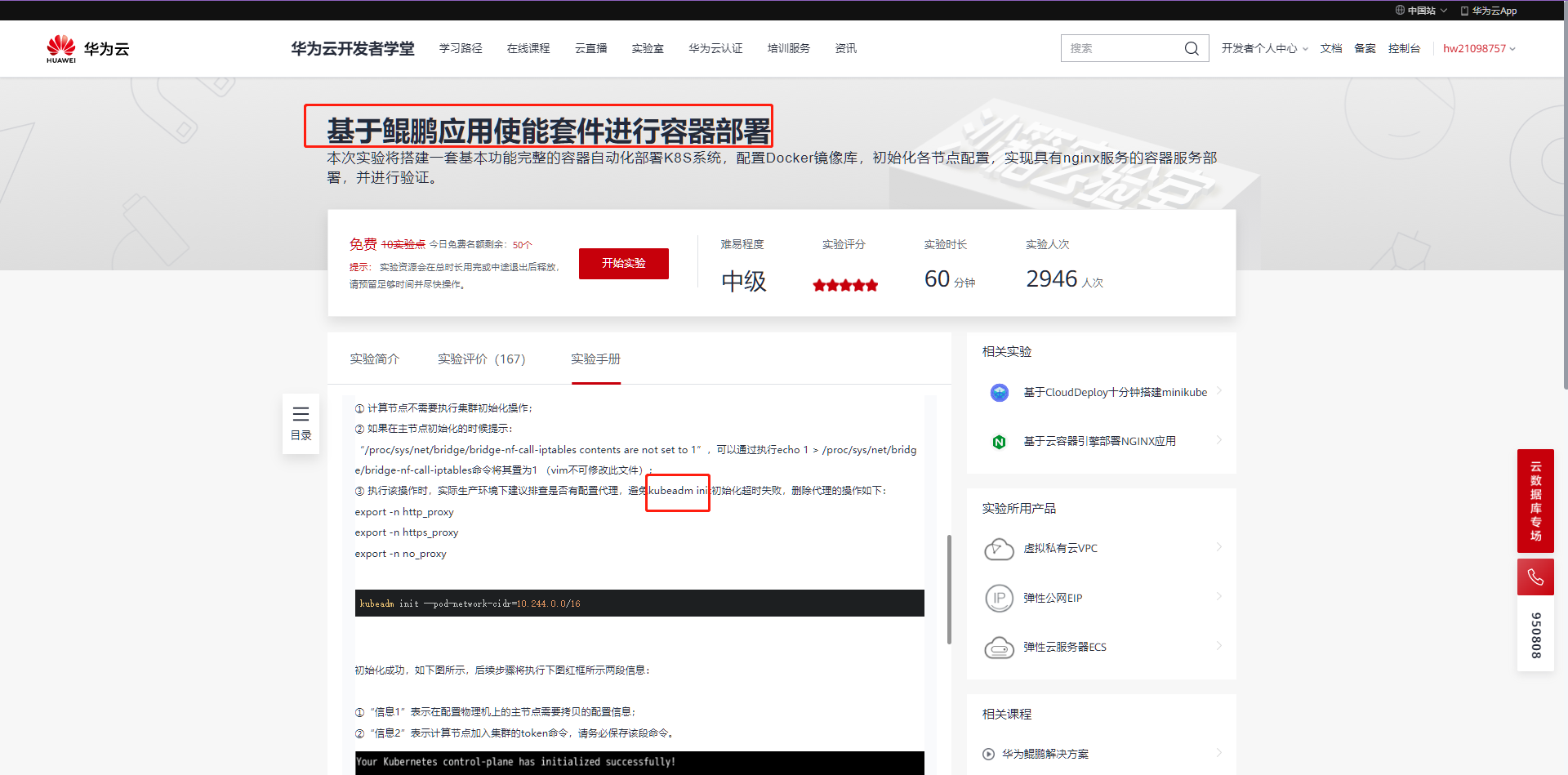1568x775 pixels.
Task: Click the export -n http_proxy line
Action: click(x=404, y=512)
